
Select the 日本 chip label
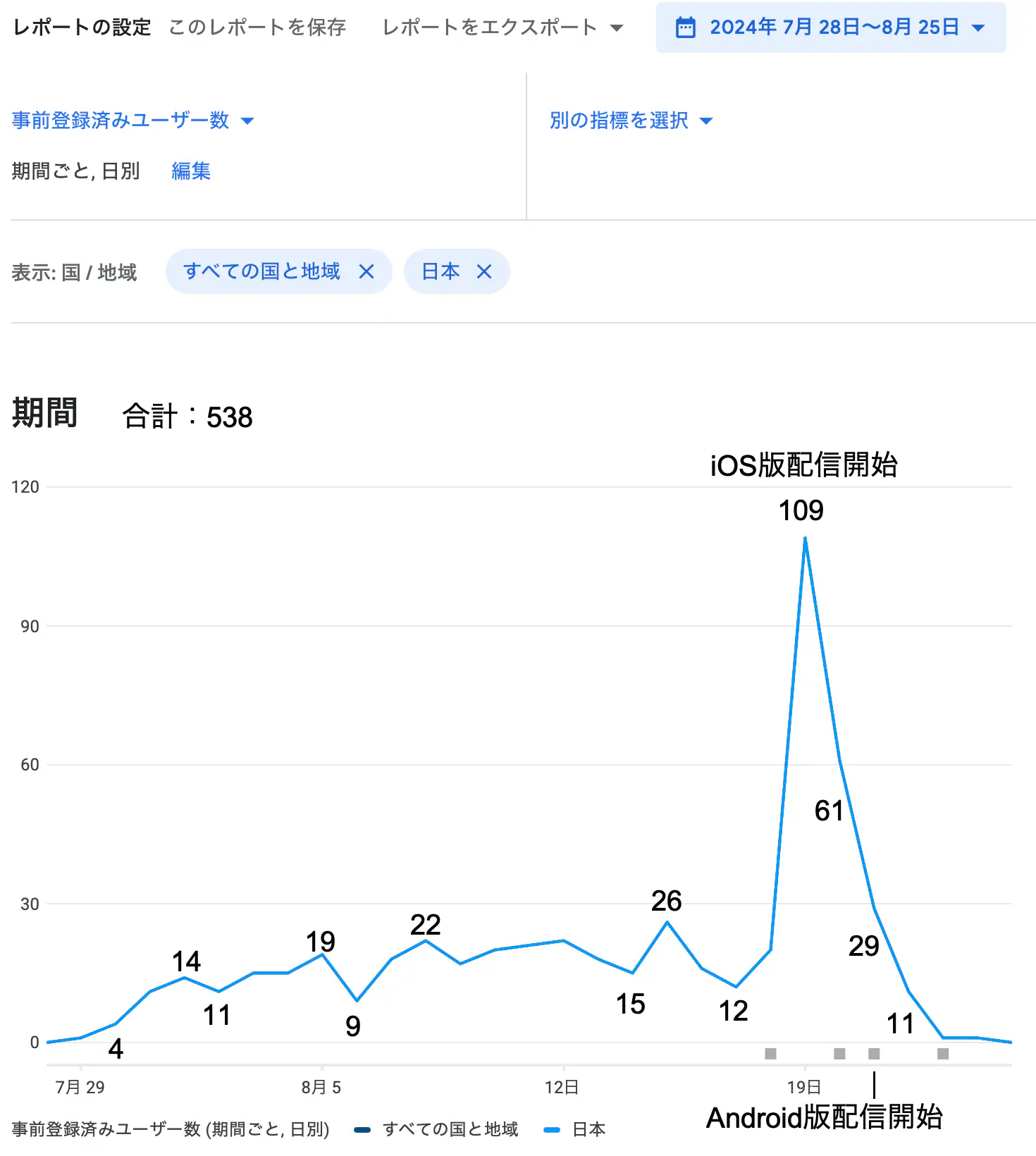(x=440, y=271)
